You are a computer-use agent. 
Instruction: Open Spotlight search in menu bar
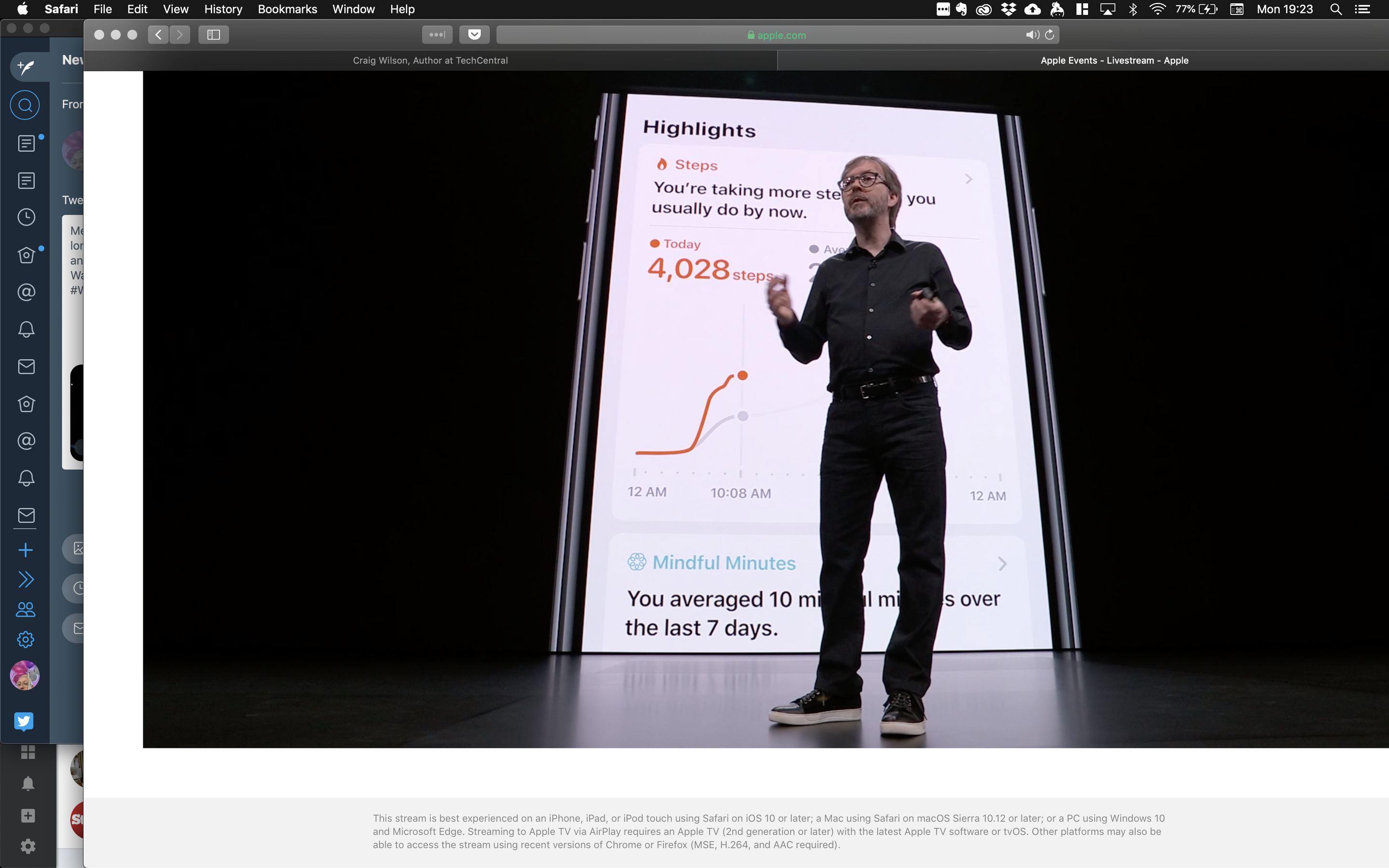1335,9
